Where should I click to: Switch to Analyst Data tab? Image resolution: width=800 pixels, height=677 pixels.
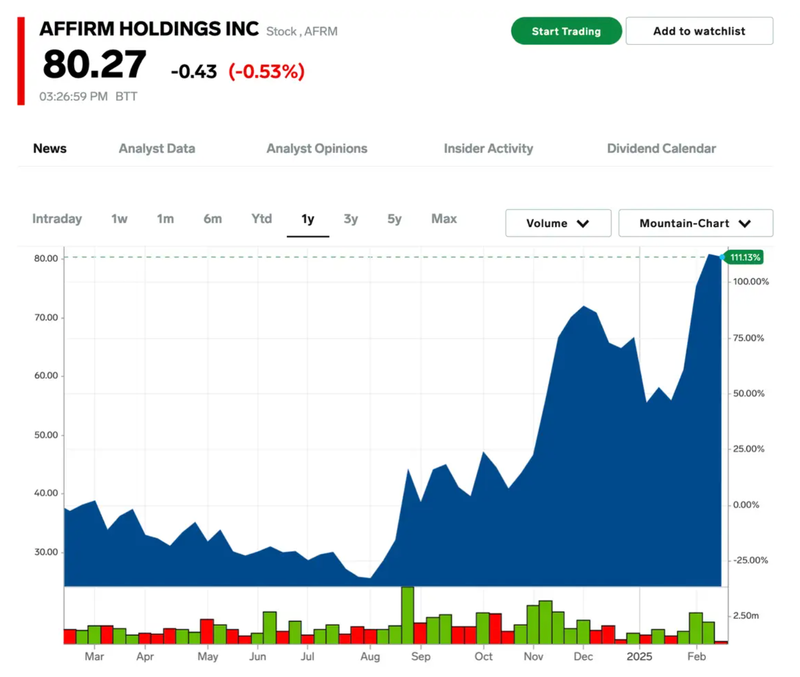(157, 148)
